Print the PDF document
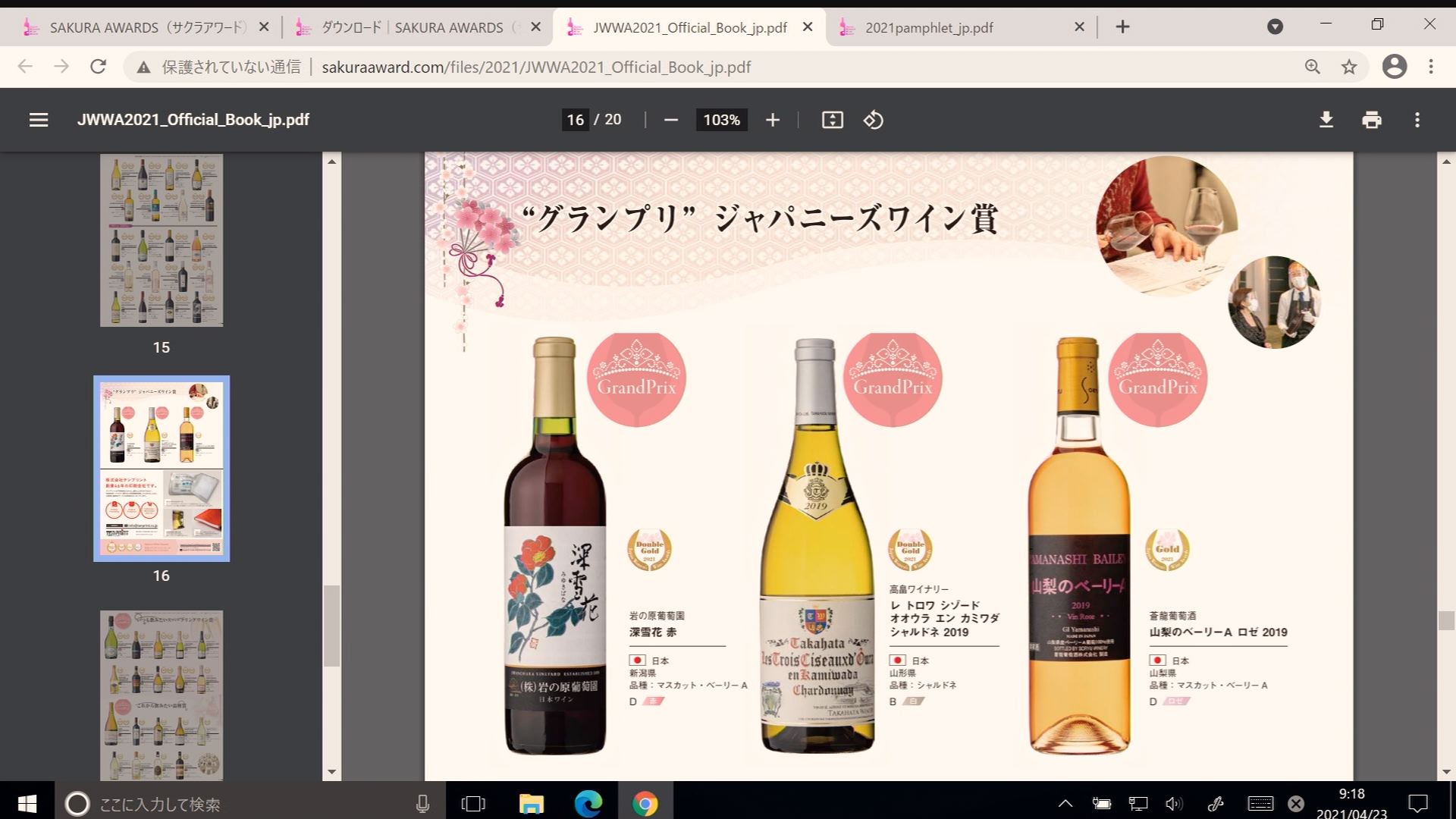The height and width of the screenshot is (819, 1456). click(x=1371, y=120)
